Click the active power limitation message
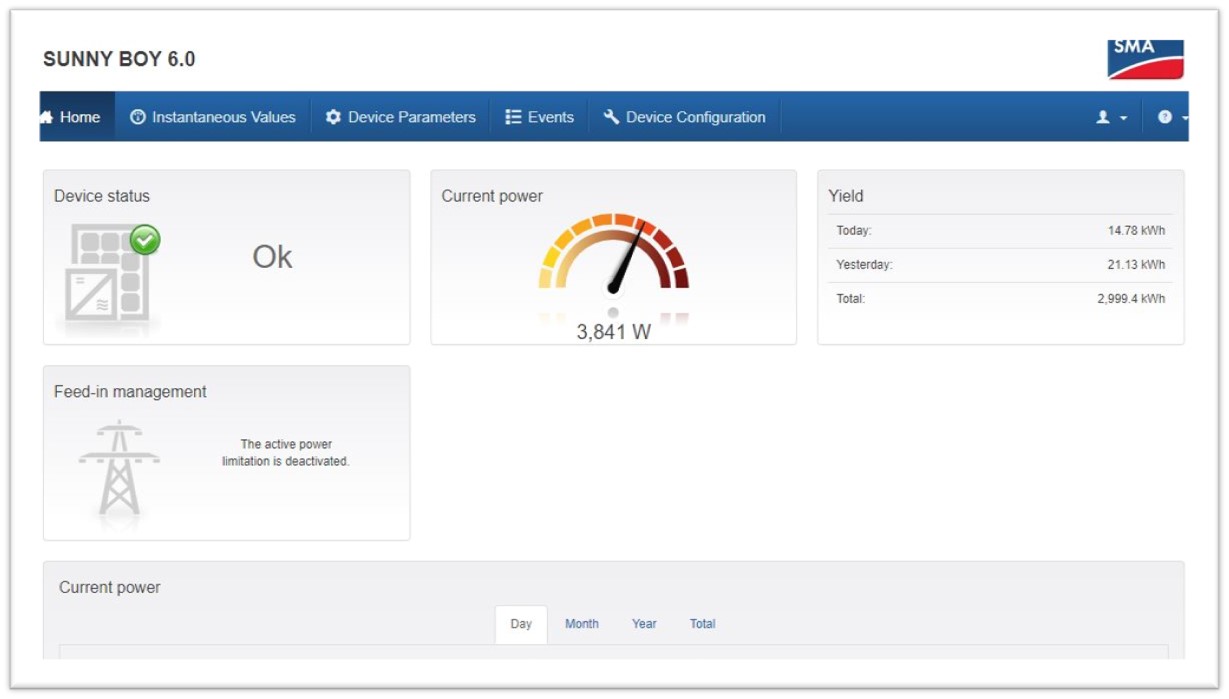 pos(286,453)
